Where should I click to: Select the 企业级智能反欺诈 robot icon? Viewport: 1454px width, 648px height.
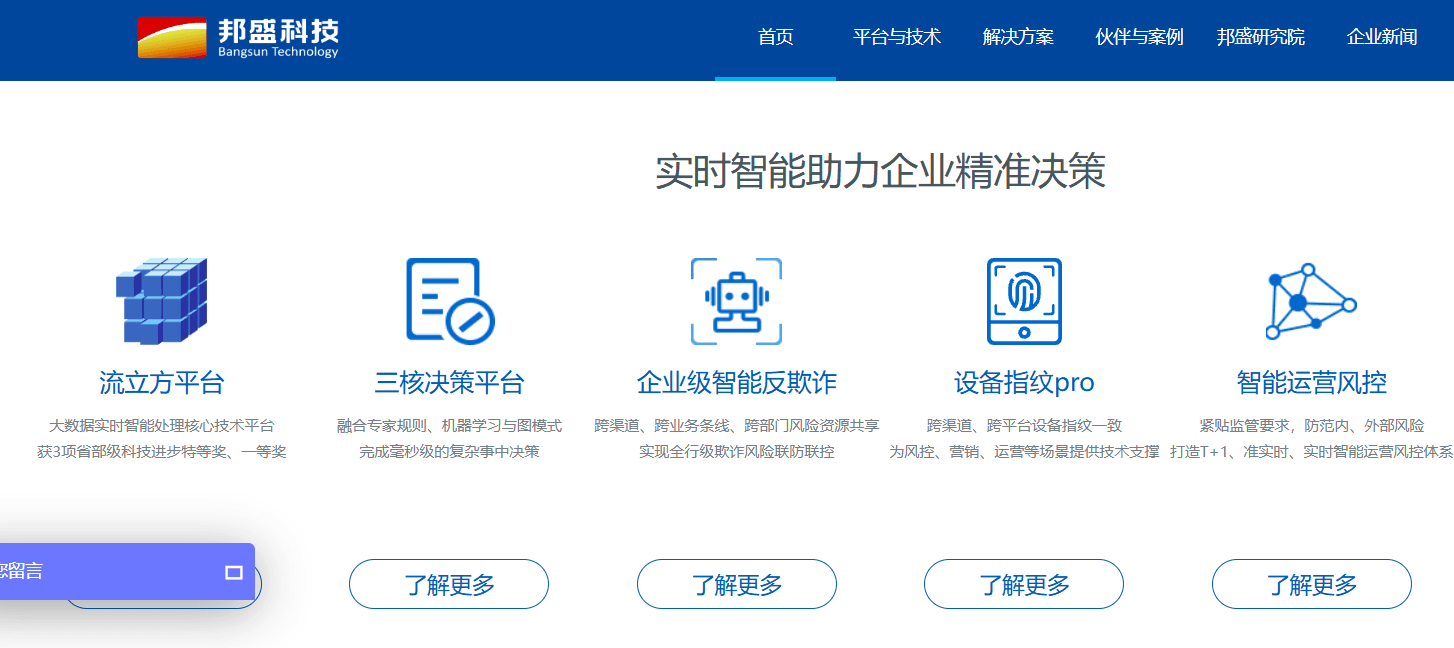click(736, 301)
